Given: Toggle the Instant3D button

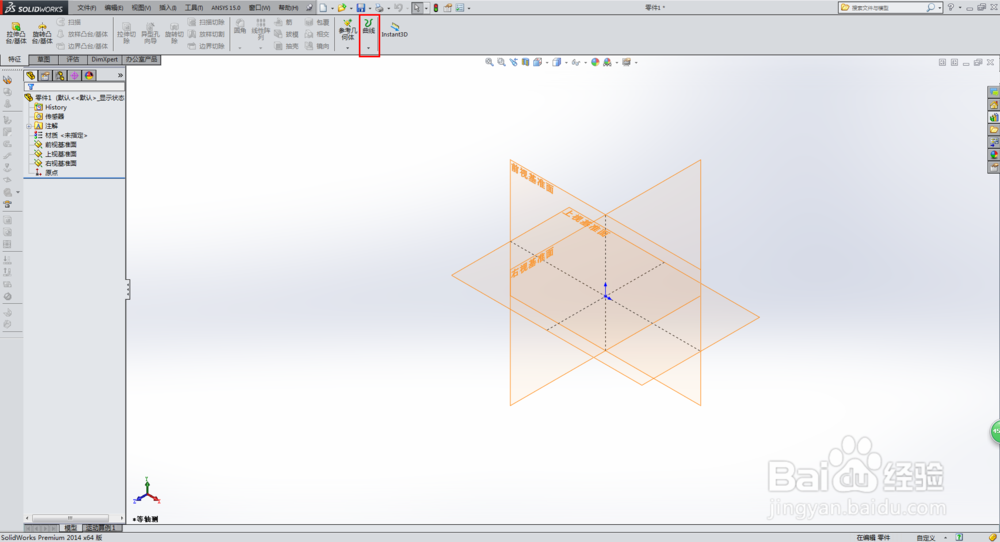Looking at the screenshot, I should coord(395,30).
